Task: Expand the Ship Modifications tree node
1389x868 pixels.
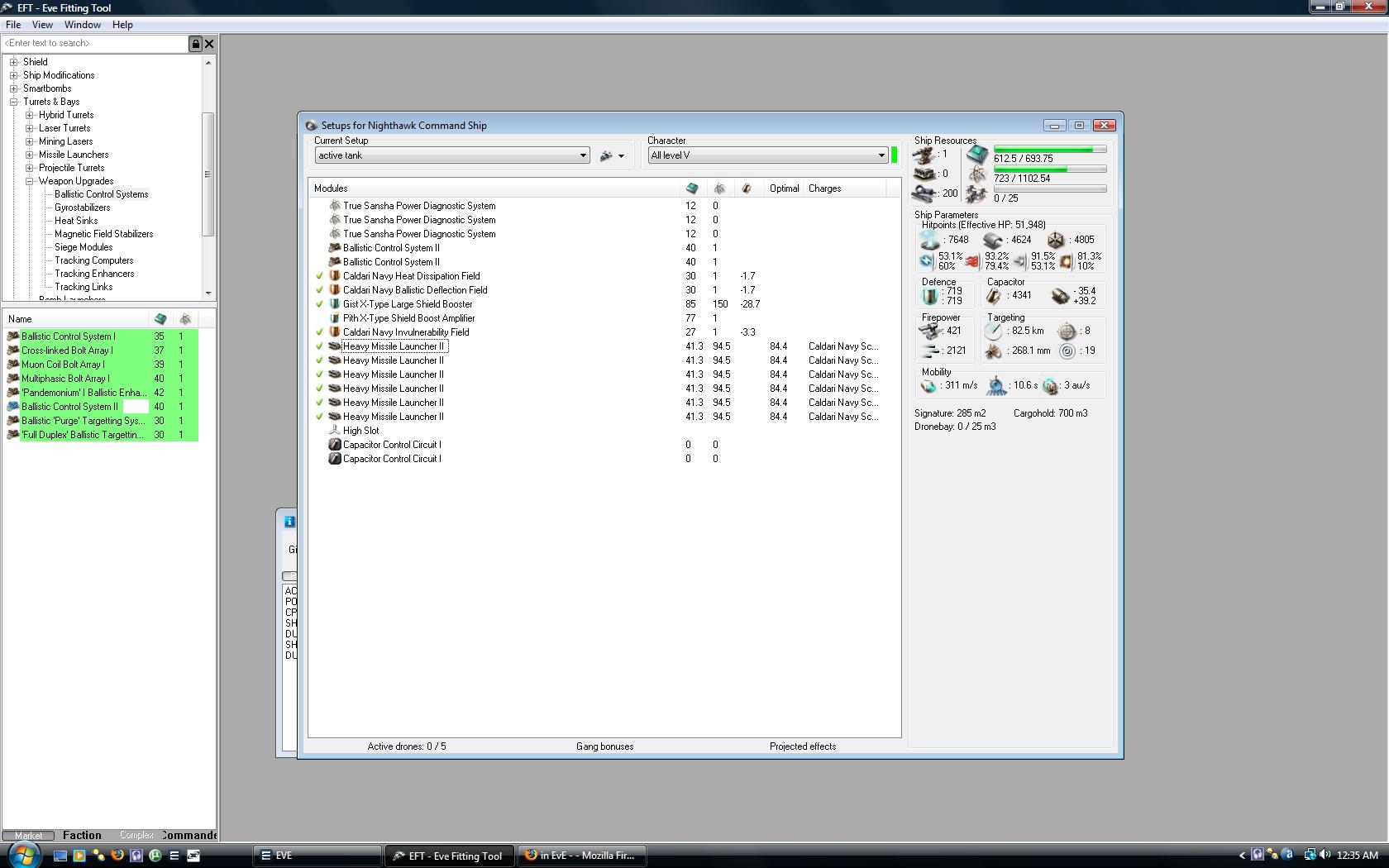Action: point(13,75)
